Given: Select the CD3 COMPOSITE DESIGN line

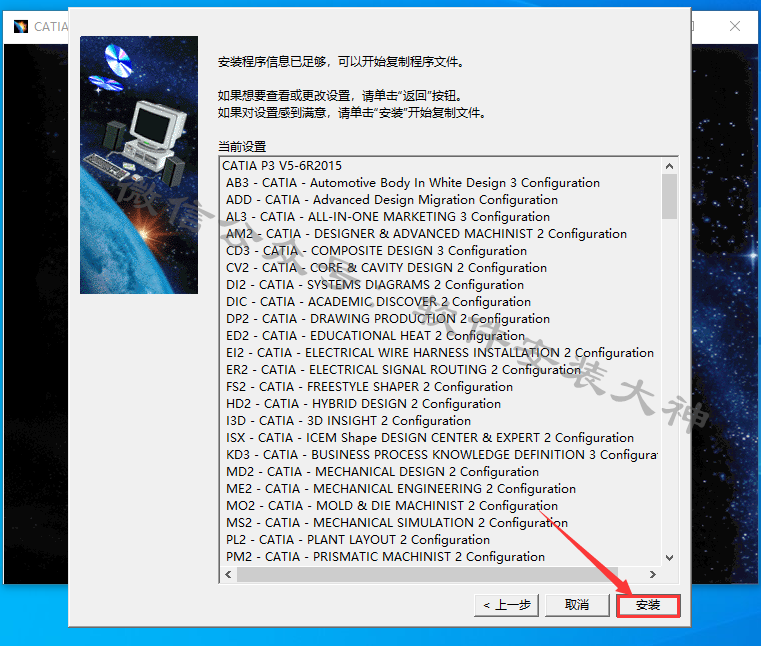Looking at the screenshot, I should tap(377, 251).
